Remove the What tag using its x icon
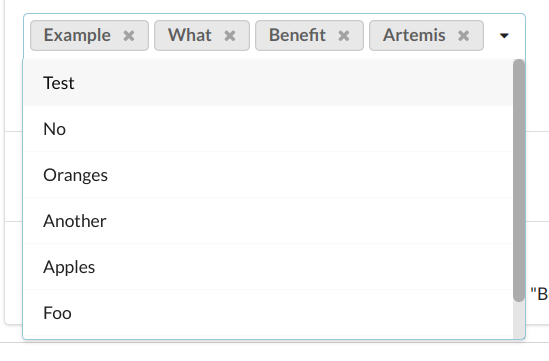This screenshot has width=549, height=361. (230, 36)
